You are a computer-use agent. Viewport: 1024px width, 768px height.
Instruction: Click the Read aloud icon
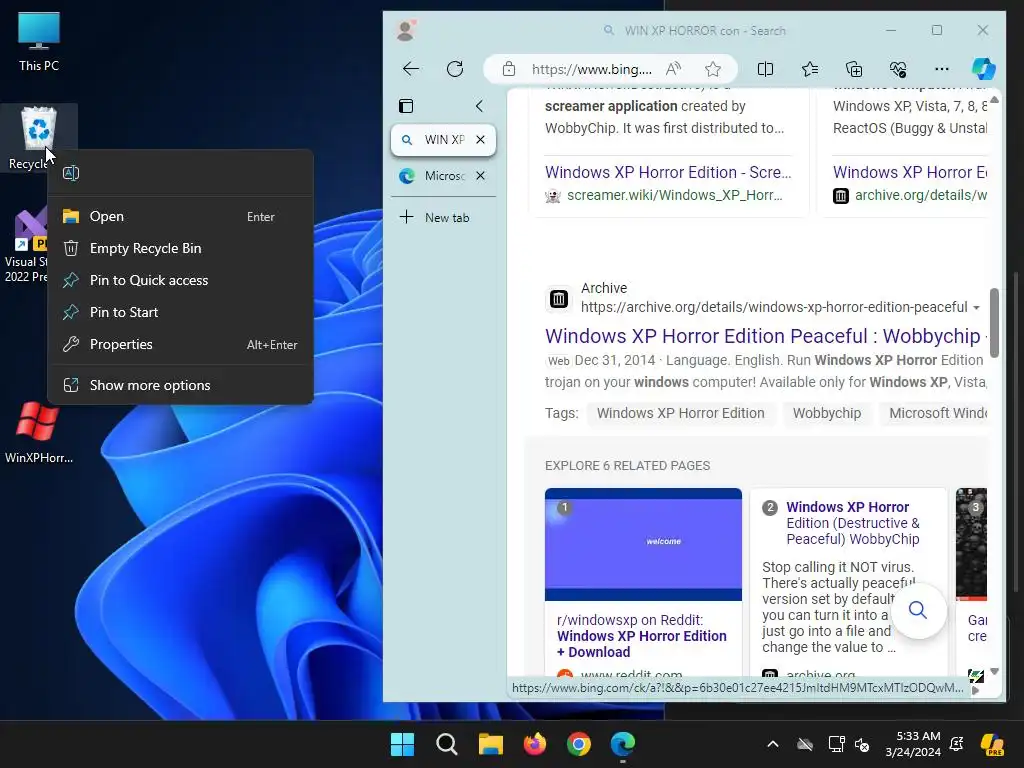(673, 69)
